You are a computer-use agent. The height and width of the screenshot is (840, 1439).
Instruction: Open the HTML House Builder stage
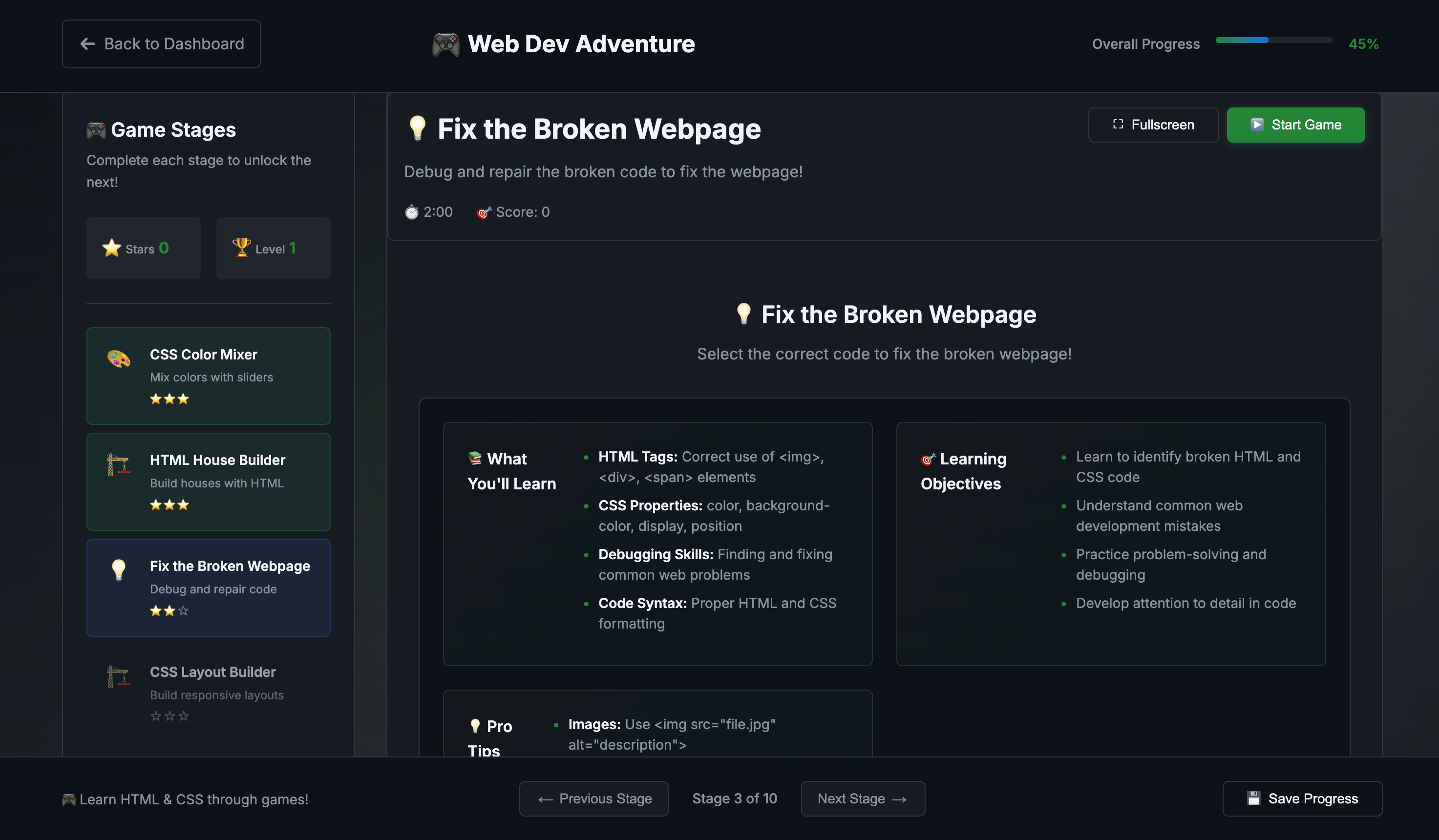click(209, 482)
